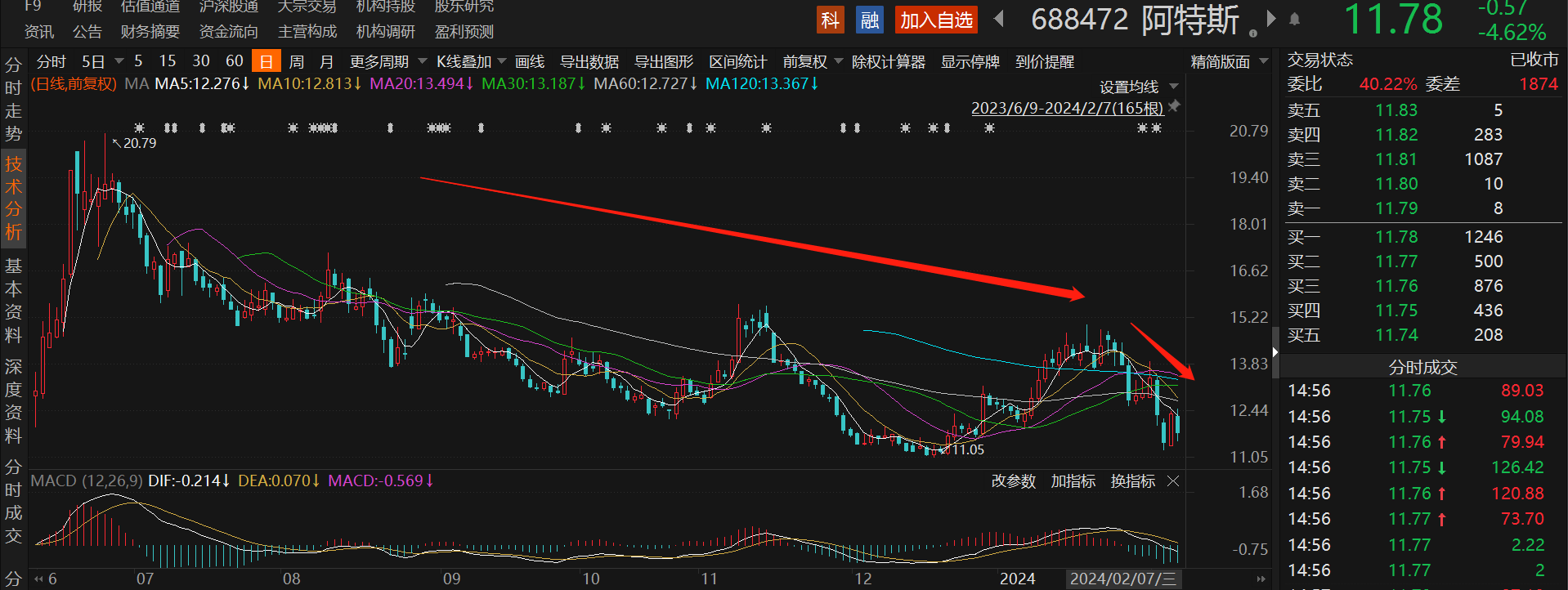Select the 周 weekly period
Screen dimensions: 1568x590
[297, 61]
